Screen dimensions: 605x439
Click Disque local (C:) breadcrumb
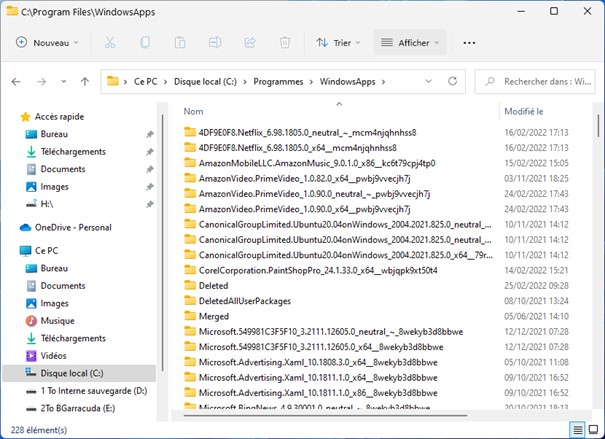[x=205, y=82]
